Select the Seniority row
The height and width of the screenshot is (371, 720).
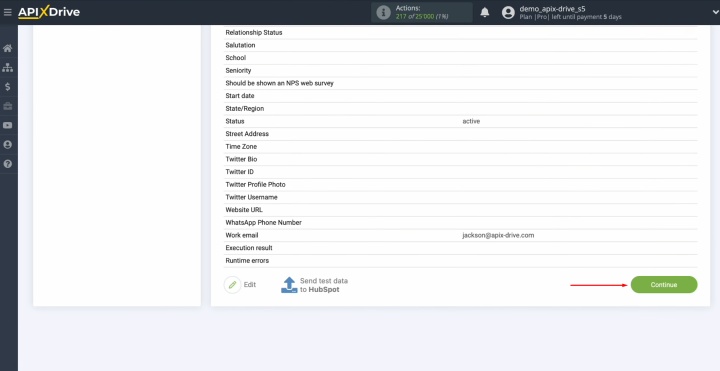(461, 71)
